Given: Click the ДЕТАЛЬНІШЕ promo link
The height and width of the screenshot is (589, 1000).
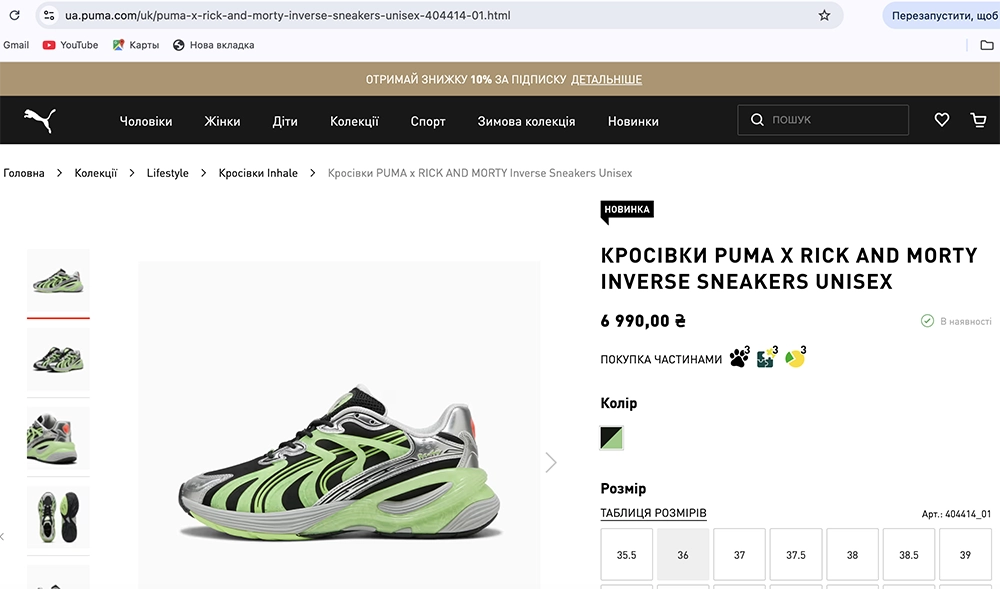Looking at the screenshot, I should (x=606, y=79).
